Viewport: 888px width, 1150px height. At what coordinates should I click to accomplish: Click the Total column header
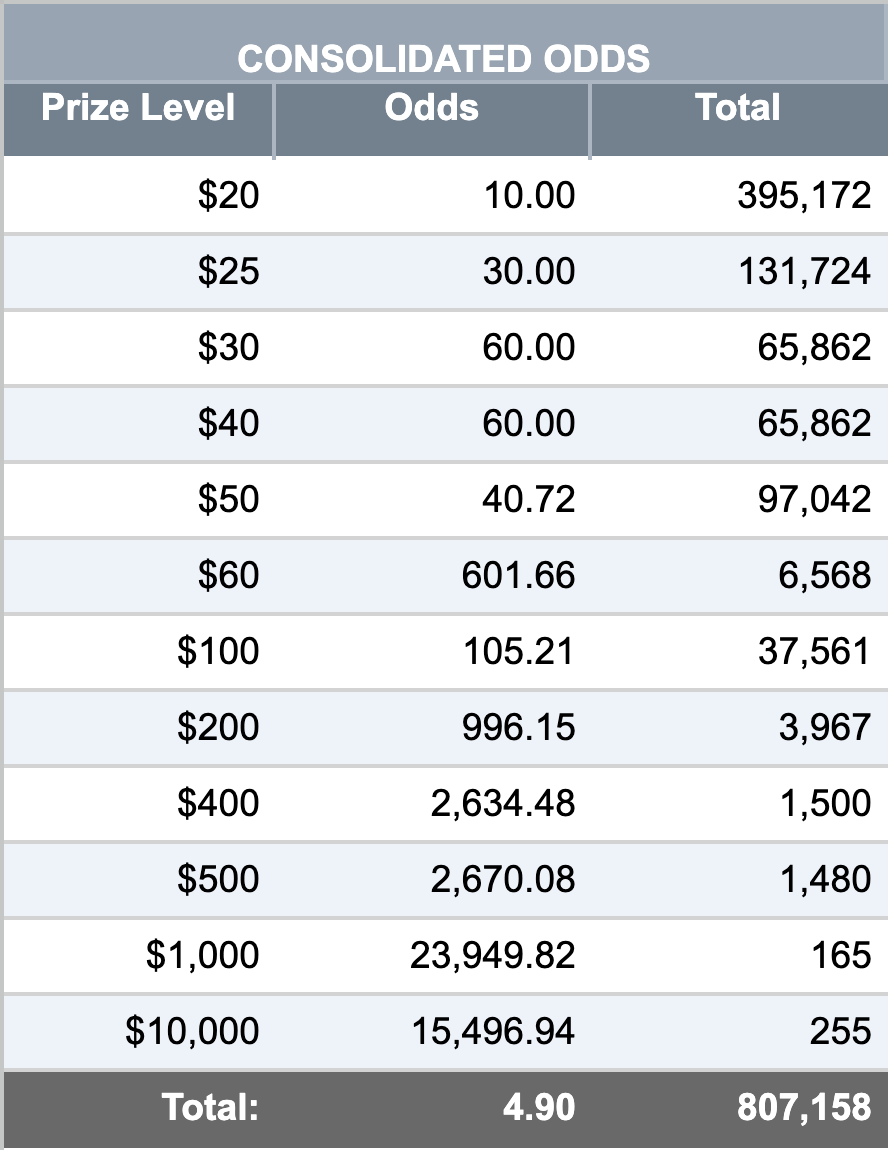[737, 108]
